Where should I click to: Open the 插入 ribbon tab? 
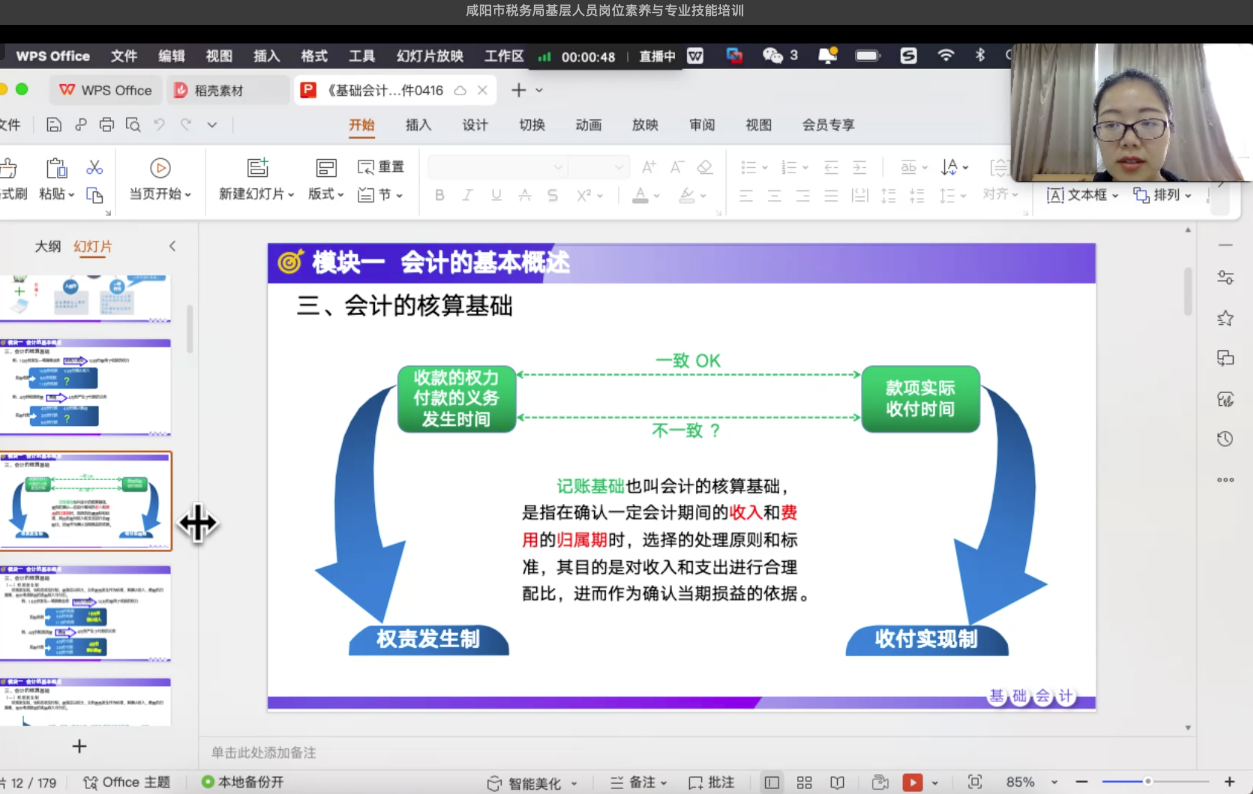point(418,125)
